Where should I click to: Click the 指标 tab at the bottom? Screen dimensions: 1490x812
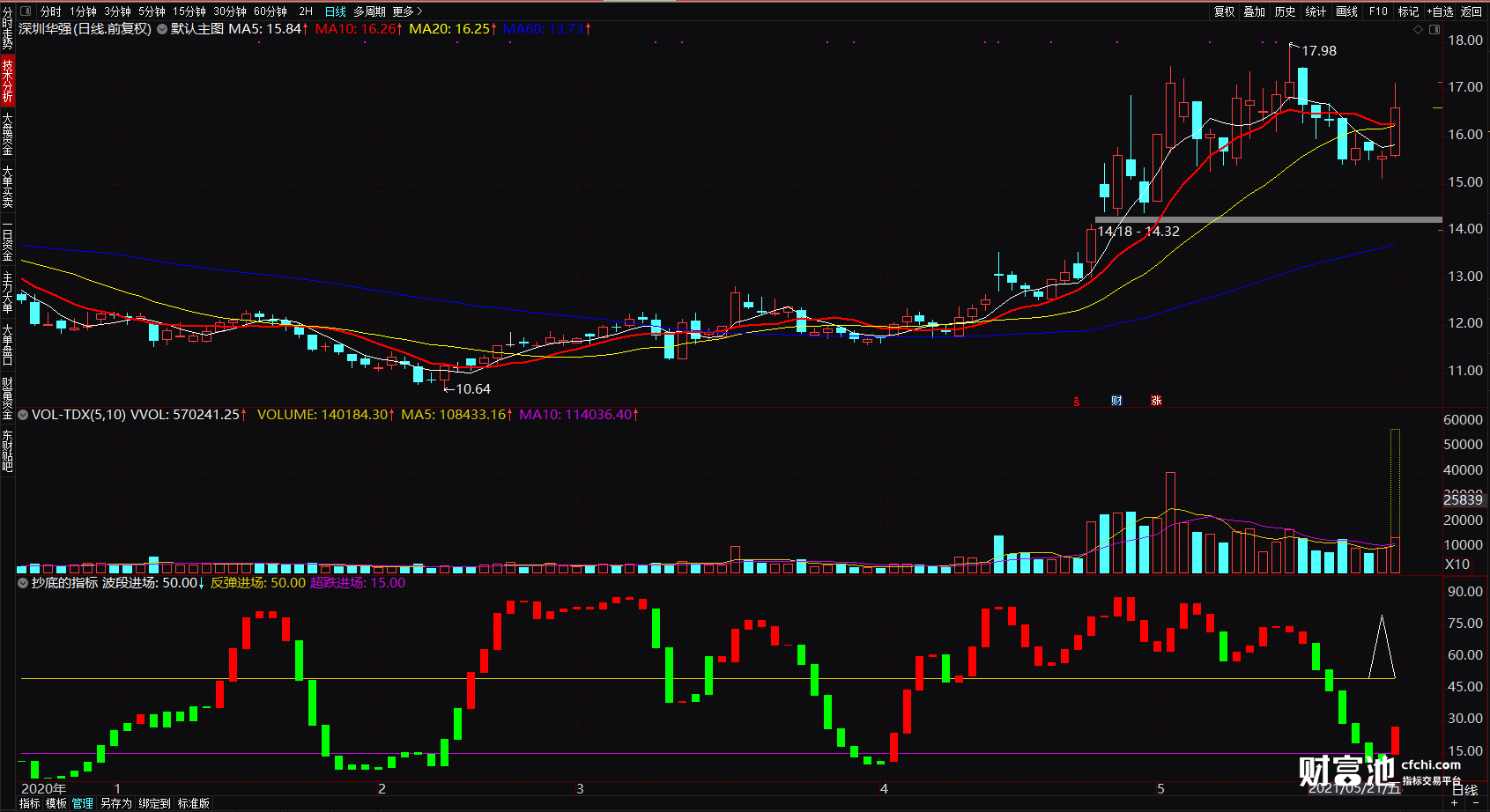point(29,803)
